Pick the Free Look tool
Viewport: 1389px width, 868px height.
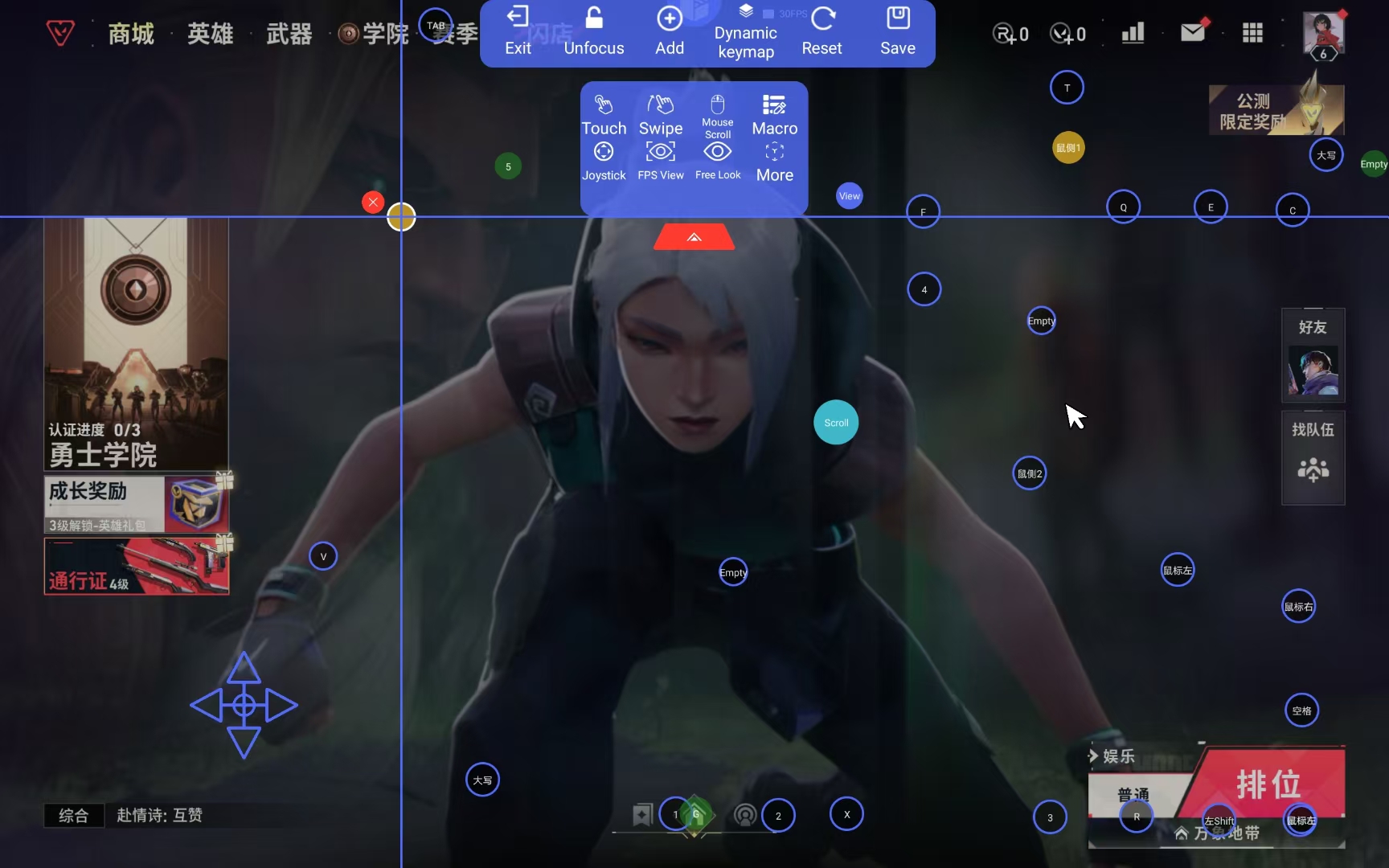pos(718,162)
